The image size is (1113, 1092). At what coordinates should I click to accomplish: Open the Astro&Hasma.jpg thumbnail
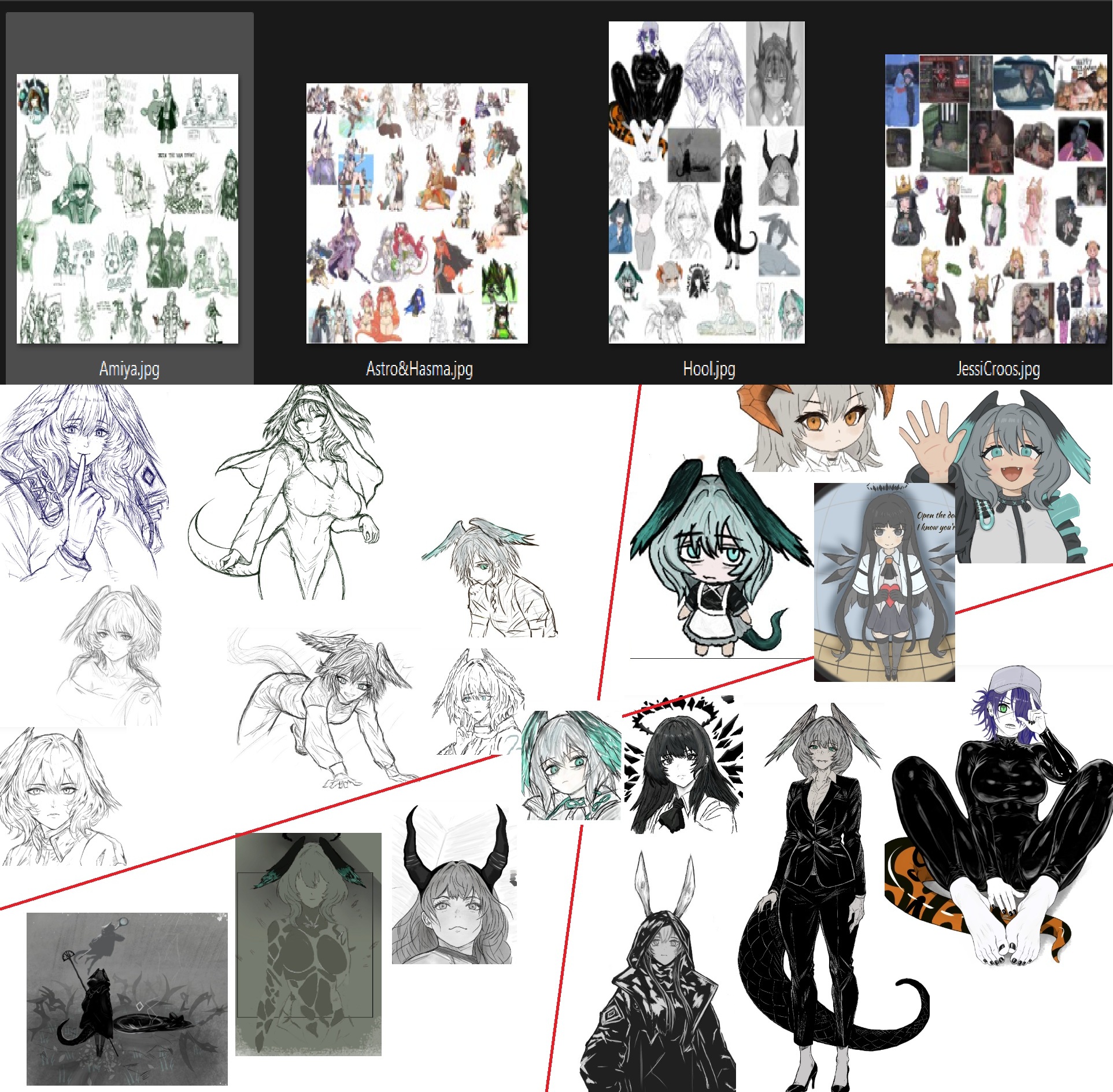pyautogui.click(x=417, y=213)
